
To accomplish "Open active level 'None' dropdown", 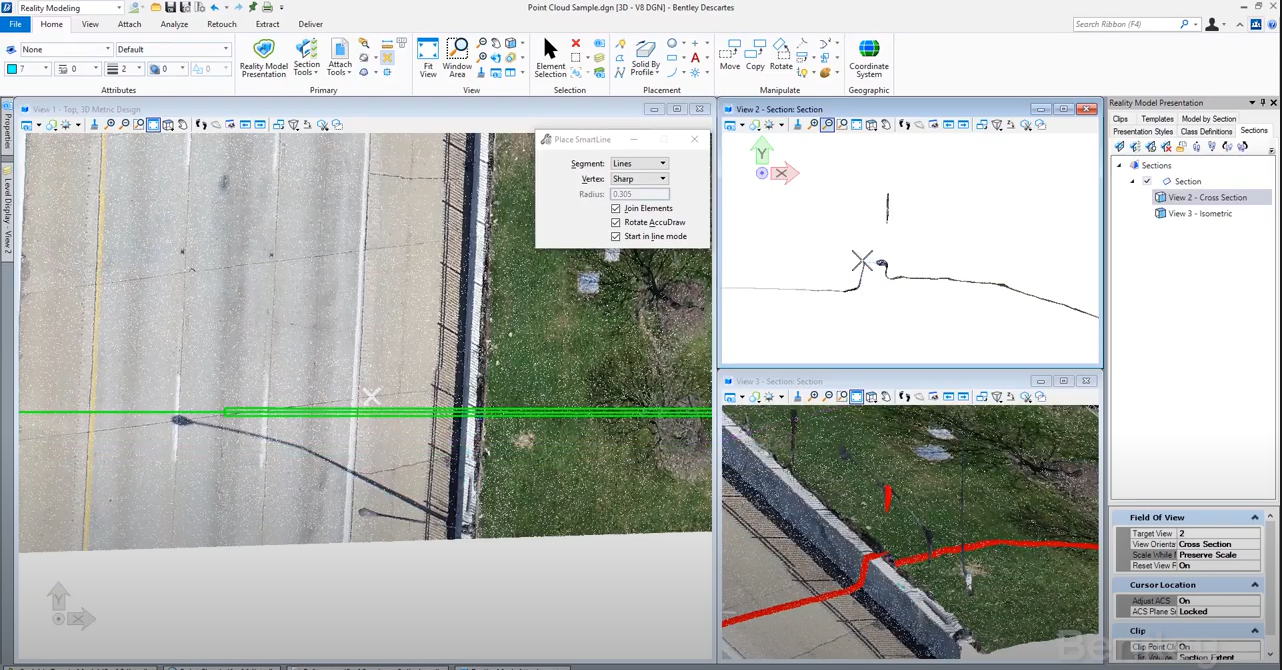I will (66, 49).
